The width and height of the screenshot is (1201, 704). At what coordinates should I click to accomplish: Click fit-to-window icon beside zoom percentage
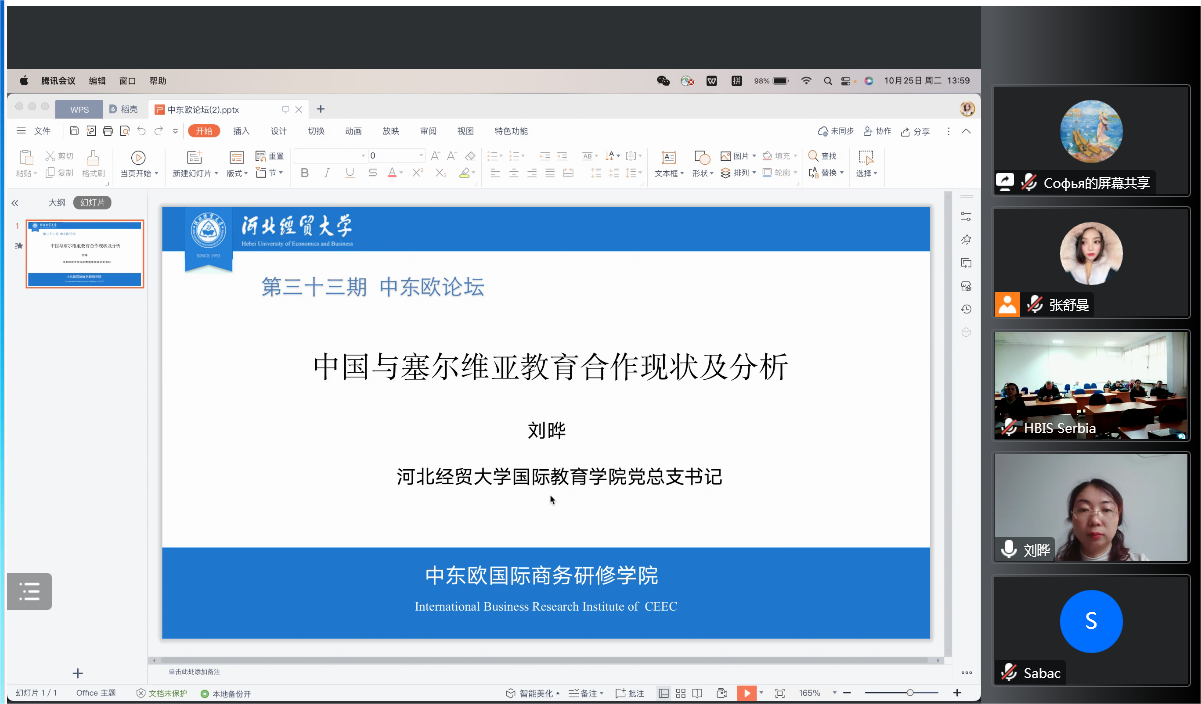780,693
